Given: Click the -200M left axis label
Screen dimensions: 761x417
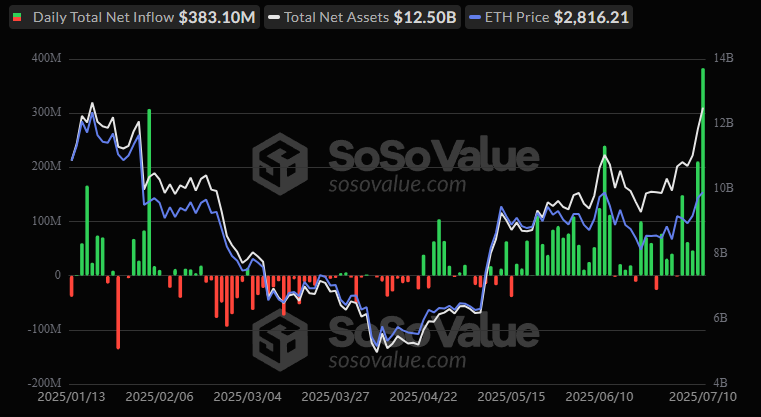Looking at the screenshot, I should click(x=43, y=384).
